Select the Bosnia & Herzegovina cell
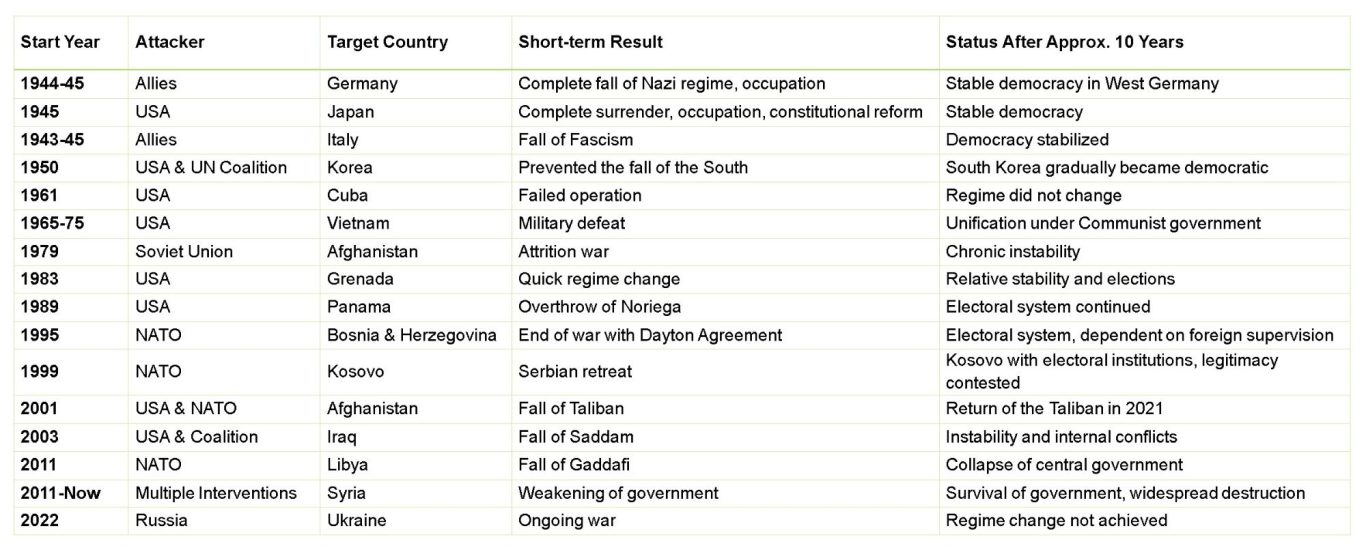The image size is (1366, 550). (411, 335)
